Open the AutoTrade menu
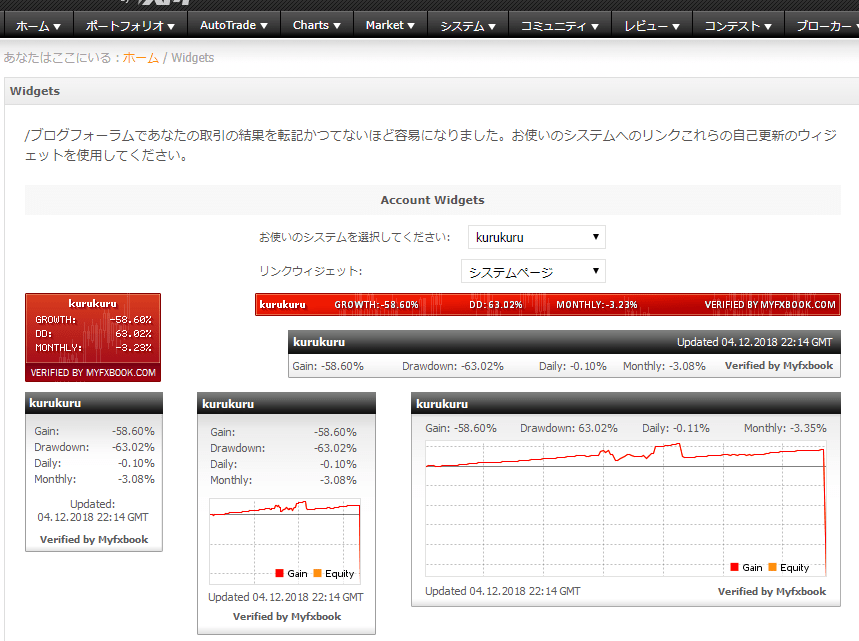859x641 pixels. [234, 25]
